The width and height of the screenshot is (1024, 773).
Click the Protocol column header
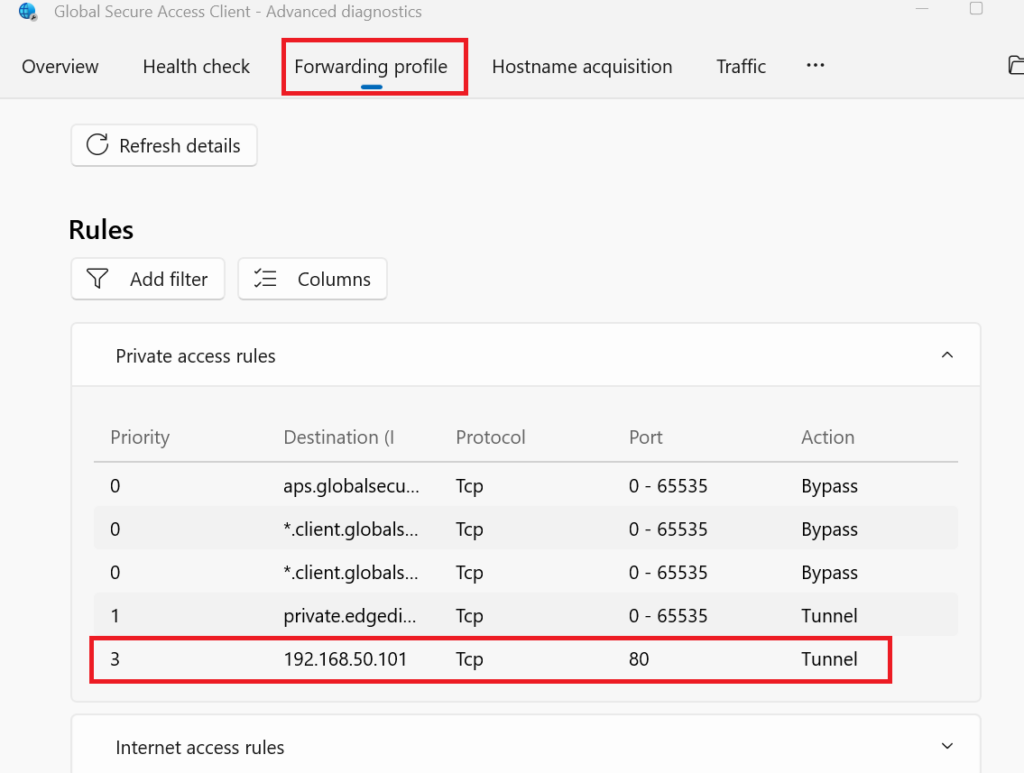(x=490, y=437)
